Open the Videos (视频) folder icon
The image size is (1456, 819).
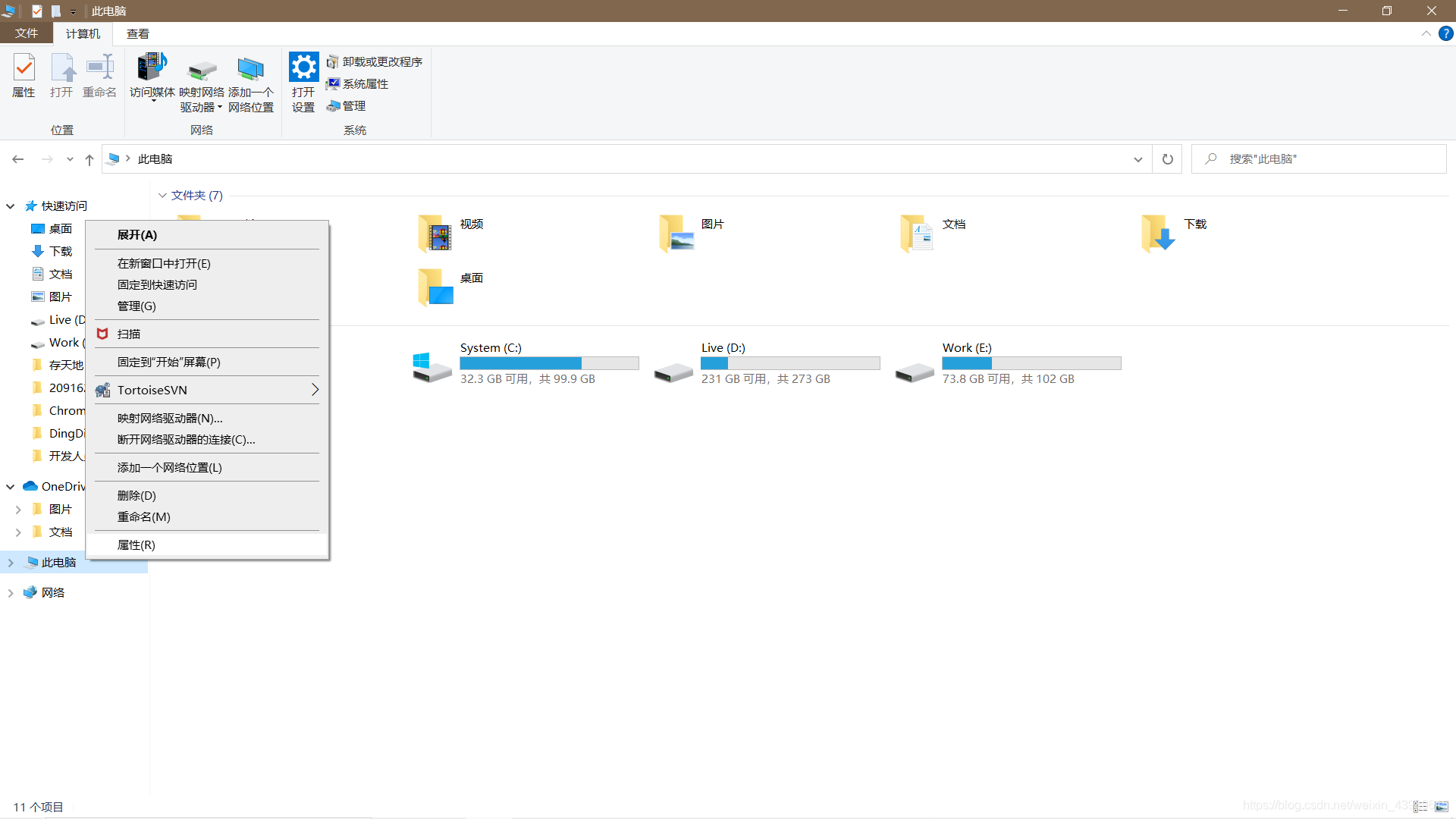pyautogui.click(x=435, y=233)
